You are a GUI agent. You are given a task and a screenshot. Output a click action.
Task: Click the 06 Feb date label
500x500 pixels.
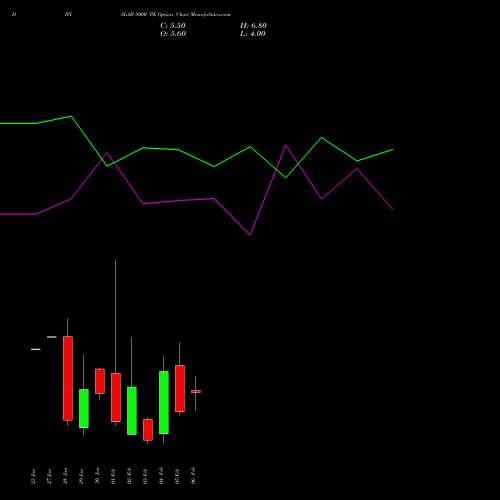click(194, 476)
